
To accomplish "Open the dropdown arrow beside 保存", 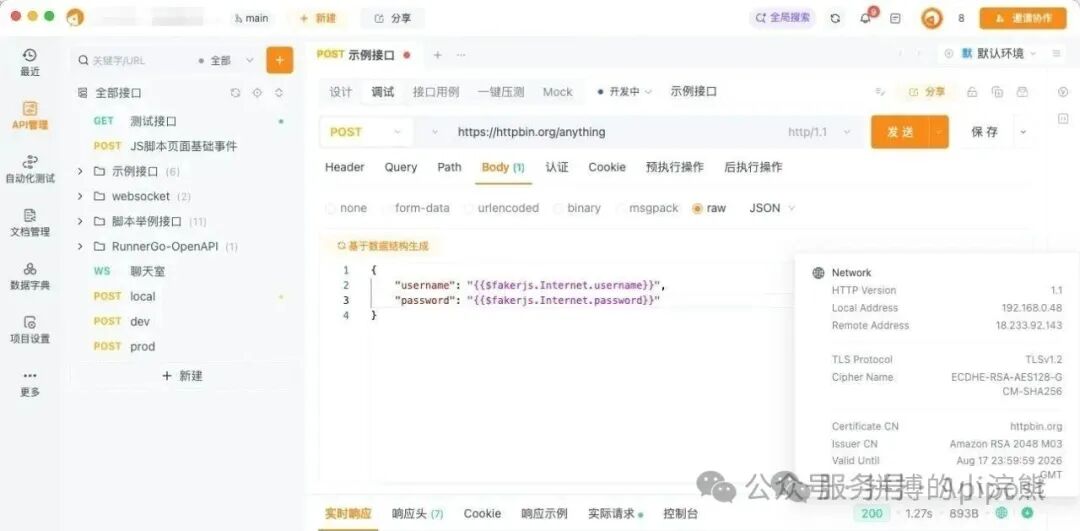I will tap(1023, 132).
